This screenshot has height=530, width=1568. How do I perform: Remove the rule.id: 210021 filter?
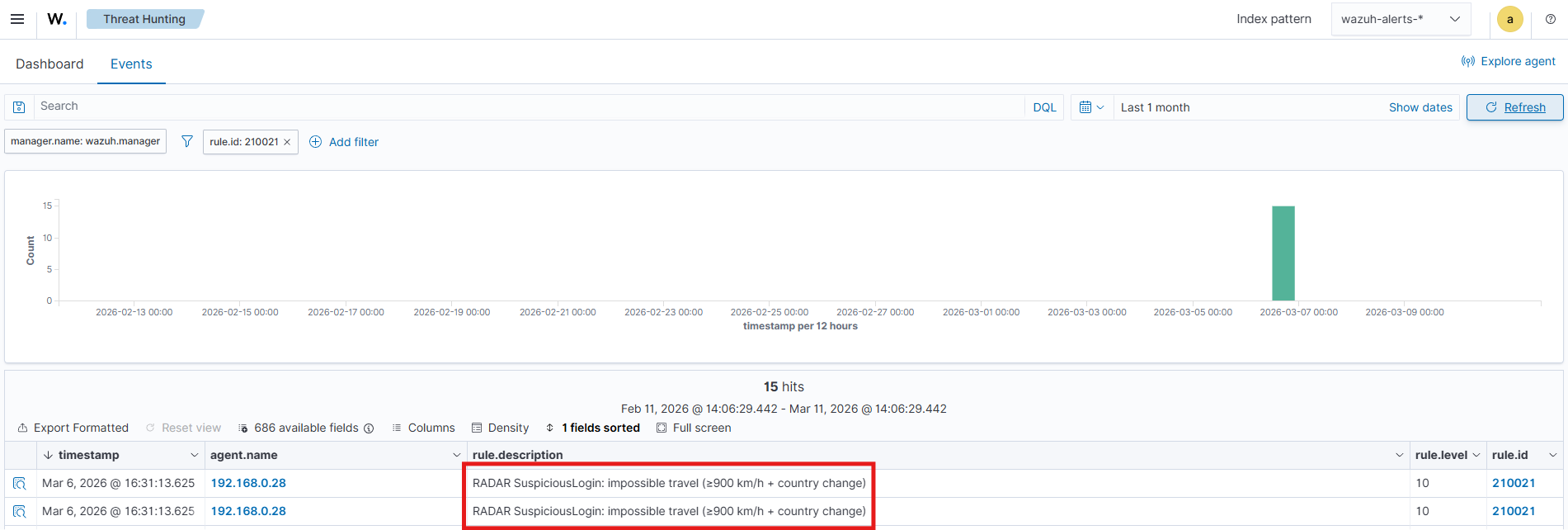(x=287, y=142)
